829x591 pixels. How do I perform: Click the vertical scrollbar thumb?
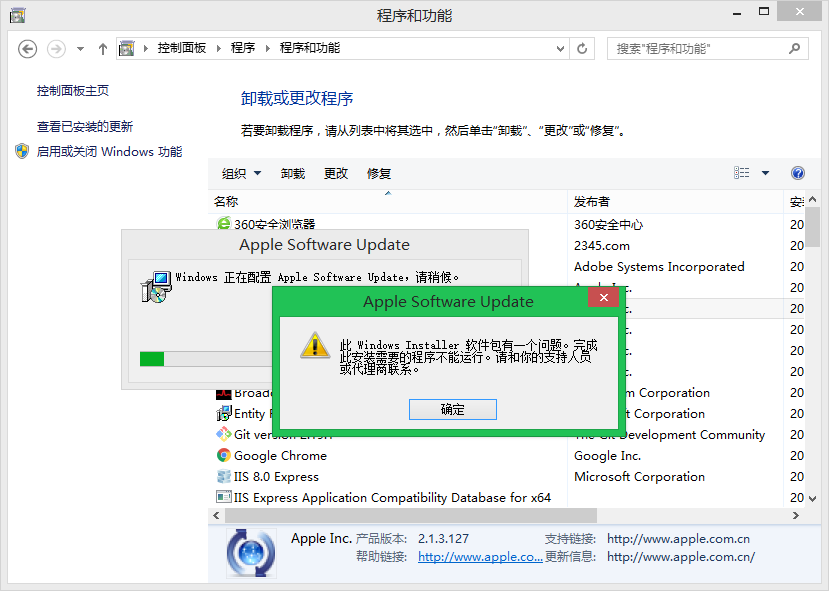click(813, 226)
